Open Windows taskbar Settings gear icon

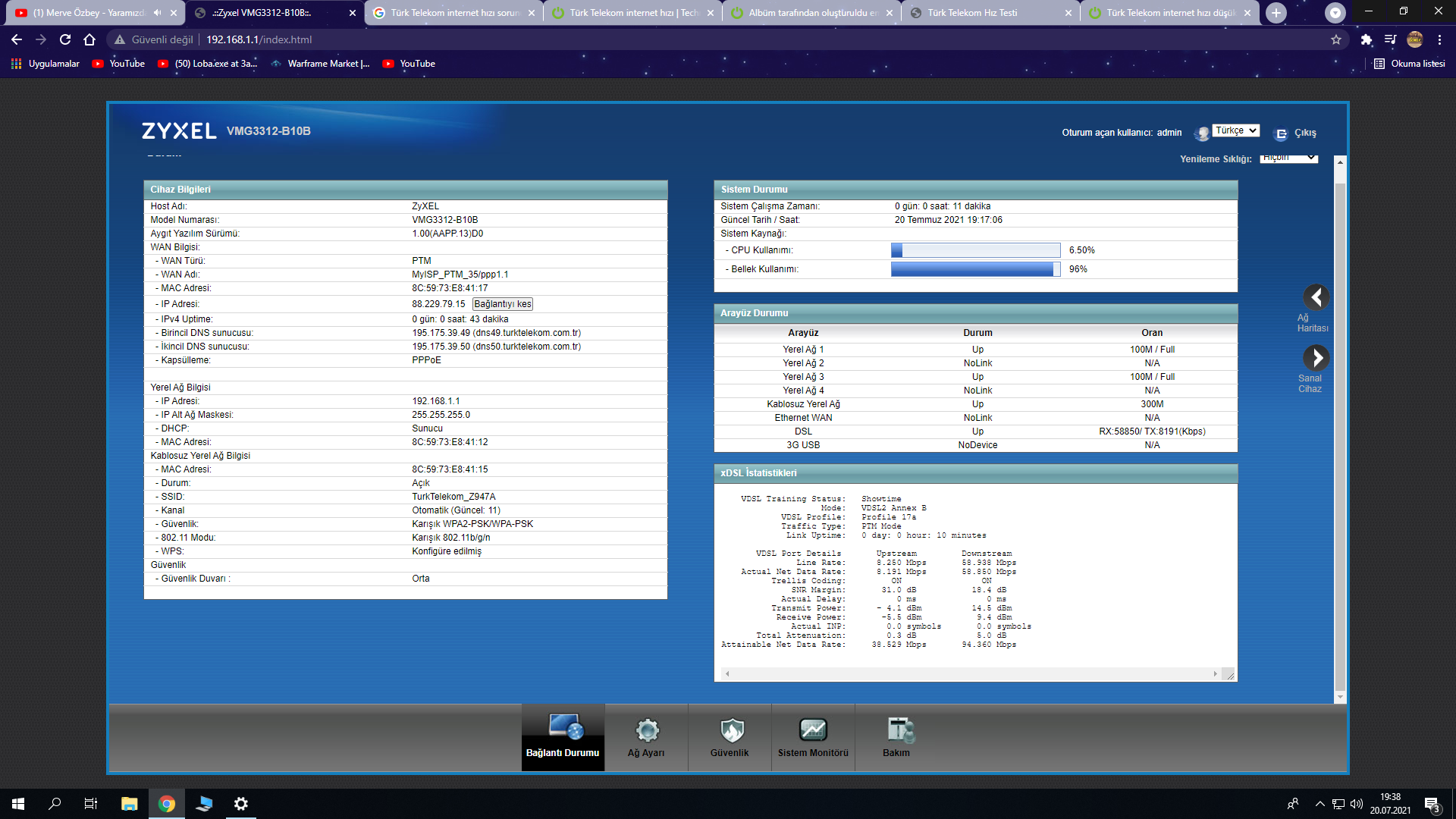click(x=241, y=804)
